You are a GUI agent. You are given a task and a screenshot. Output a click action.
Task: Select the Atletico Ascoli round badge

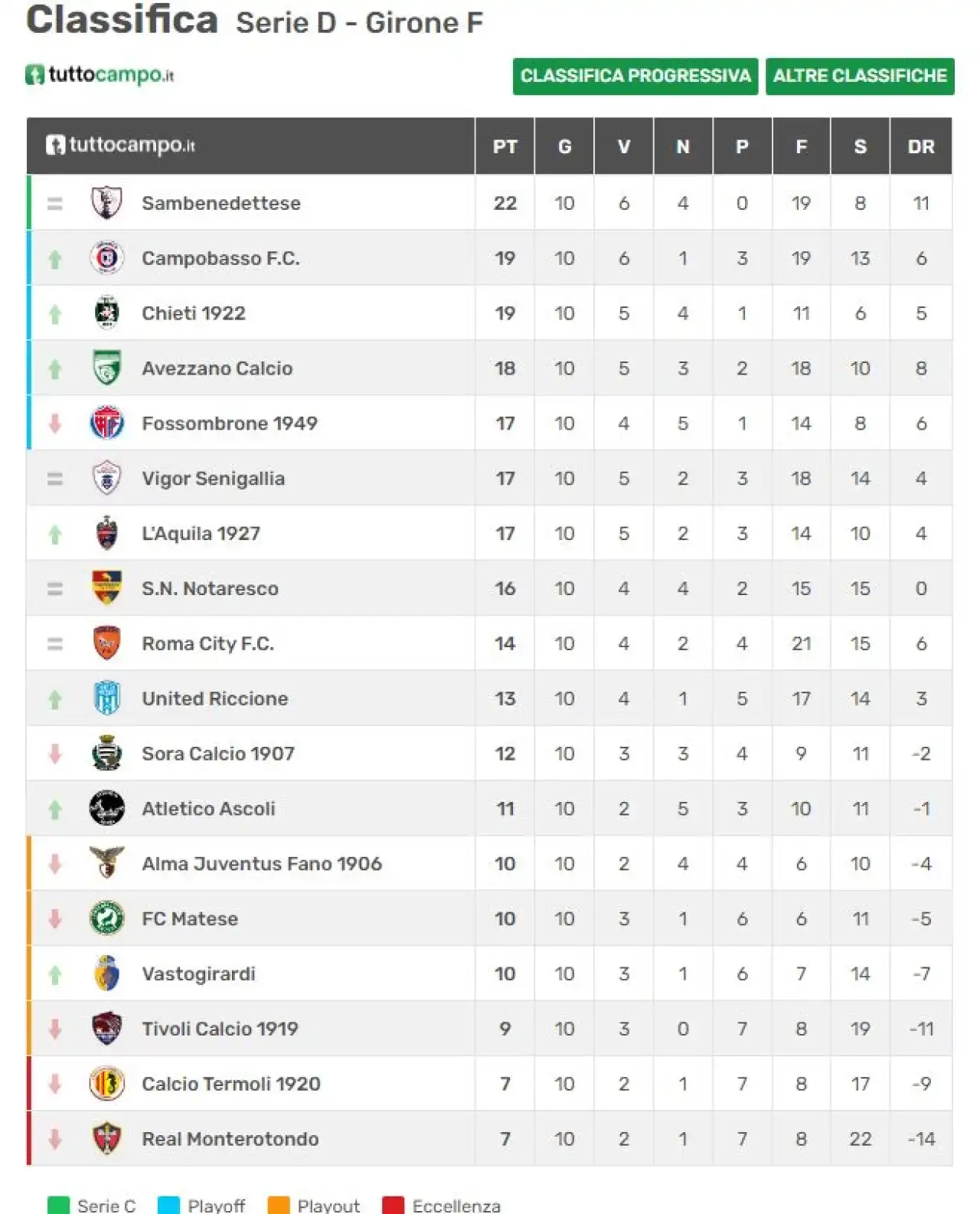point(106,809)
